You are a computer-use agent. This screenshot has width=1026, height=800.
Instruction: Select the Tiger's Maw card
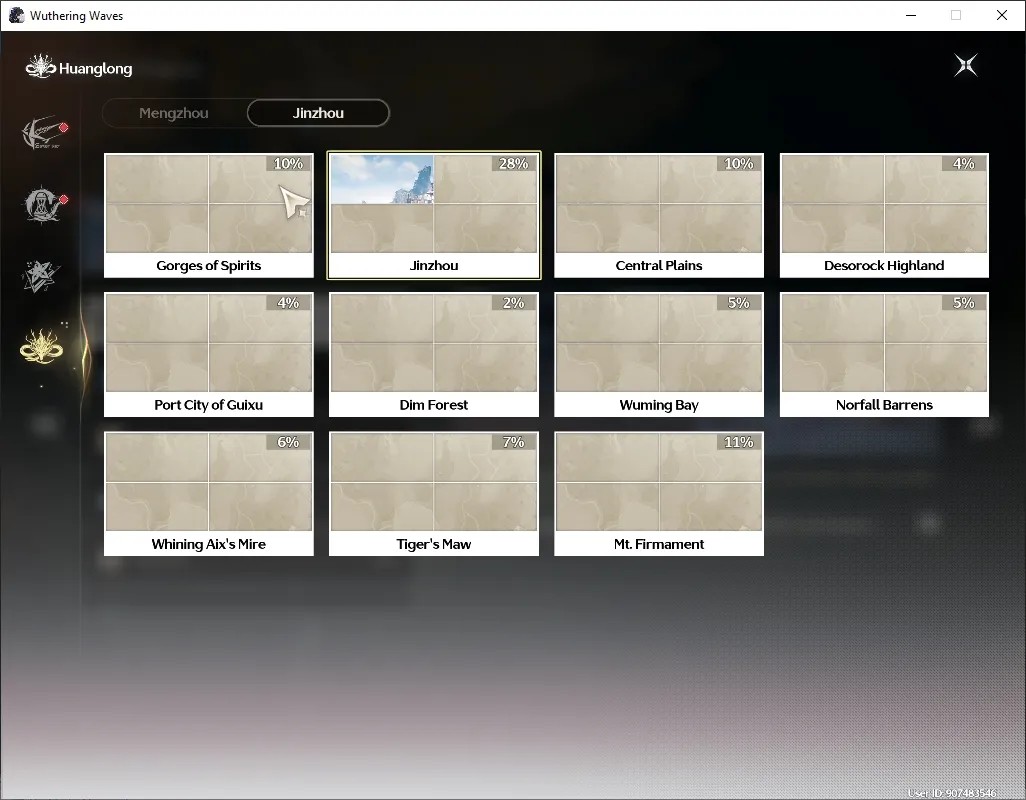[x=434, y=494]
